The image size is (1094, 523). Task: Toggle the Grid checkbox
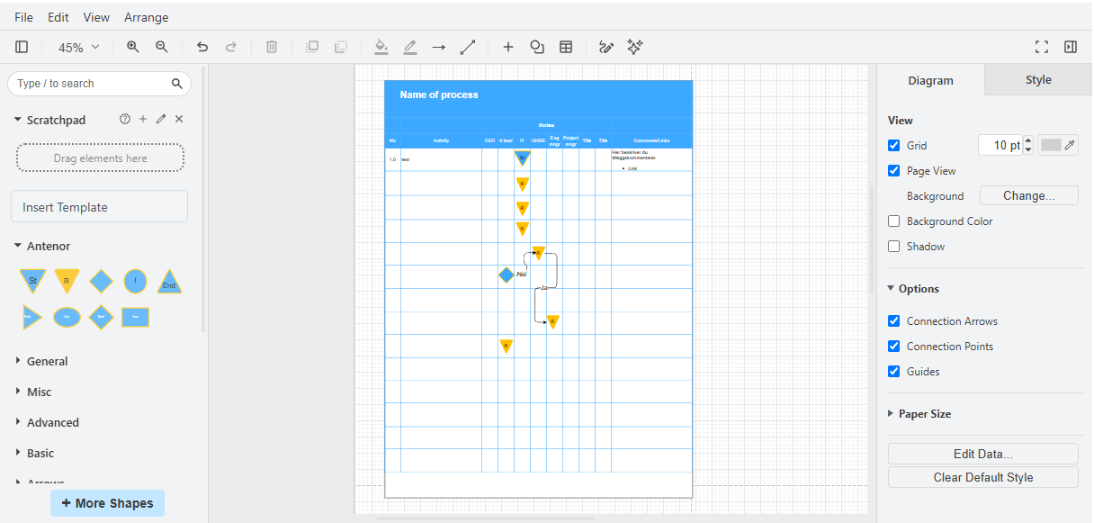(x=894, y=146)
